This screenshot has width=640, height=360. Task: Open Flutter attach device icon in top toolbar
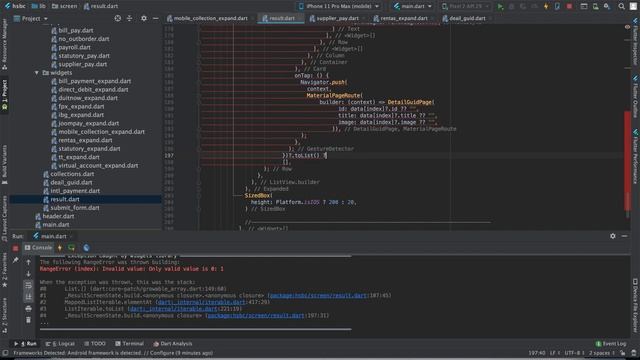click(558, 6)
